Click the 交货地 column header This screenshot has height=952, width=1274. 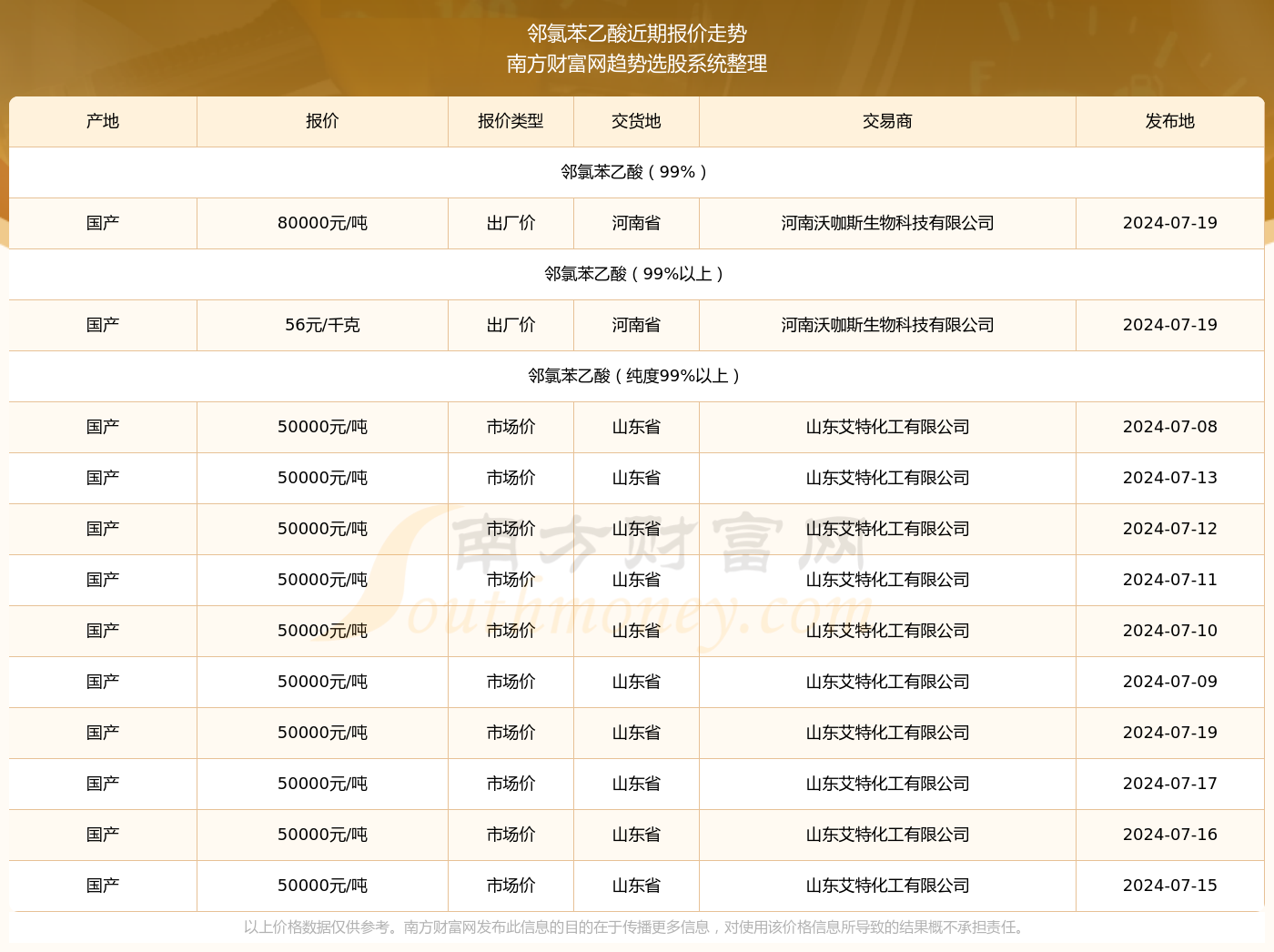point(636,121)
